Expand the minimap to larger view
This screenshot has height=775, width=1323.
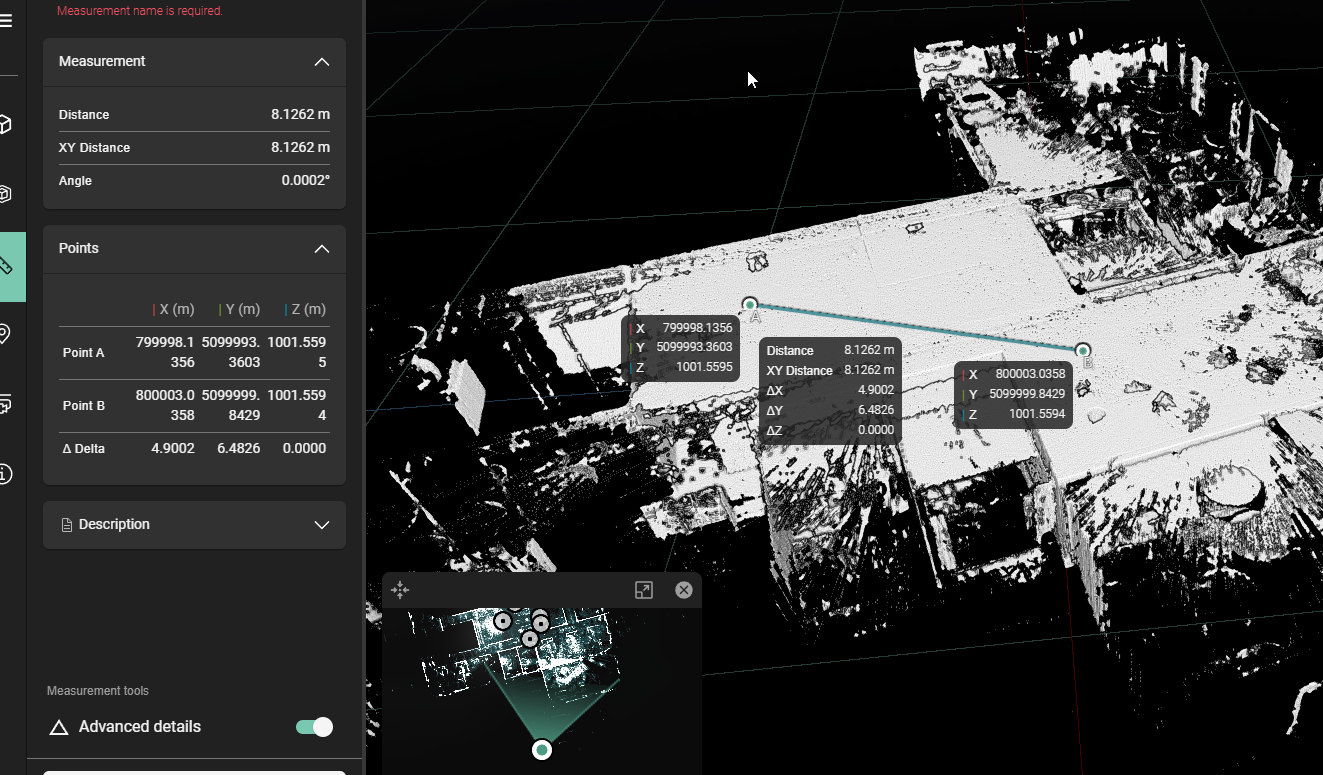[644, 590]
